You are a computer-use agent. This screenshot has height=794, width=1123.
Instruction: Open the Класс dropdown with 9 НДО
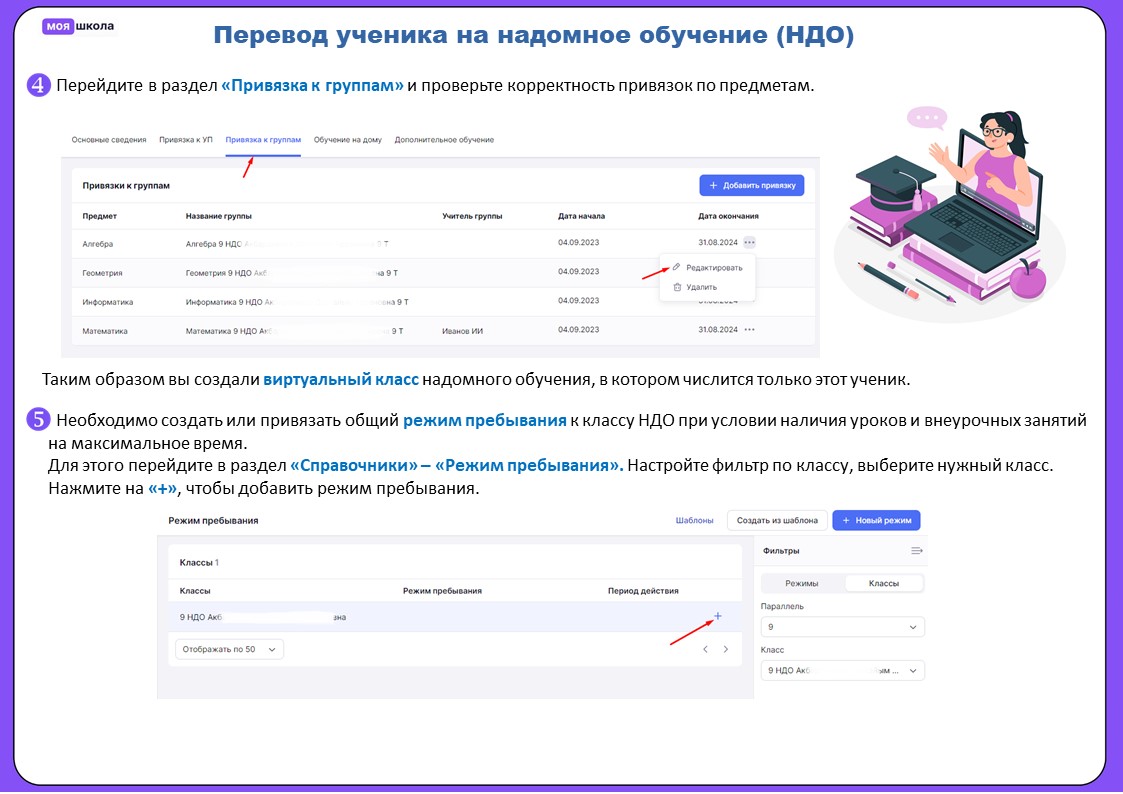click(x=842, y=671)
